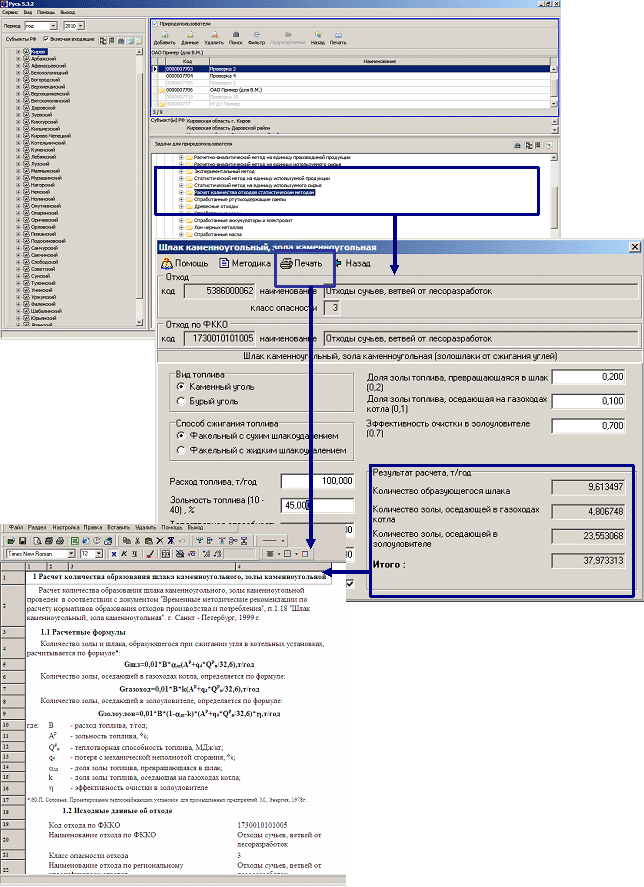
Task: Select the Каменный уголь fuel type
Action: (x=181, y=385)
